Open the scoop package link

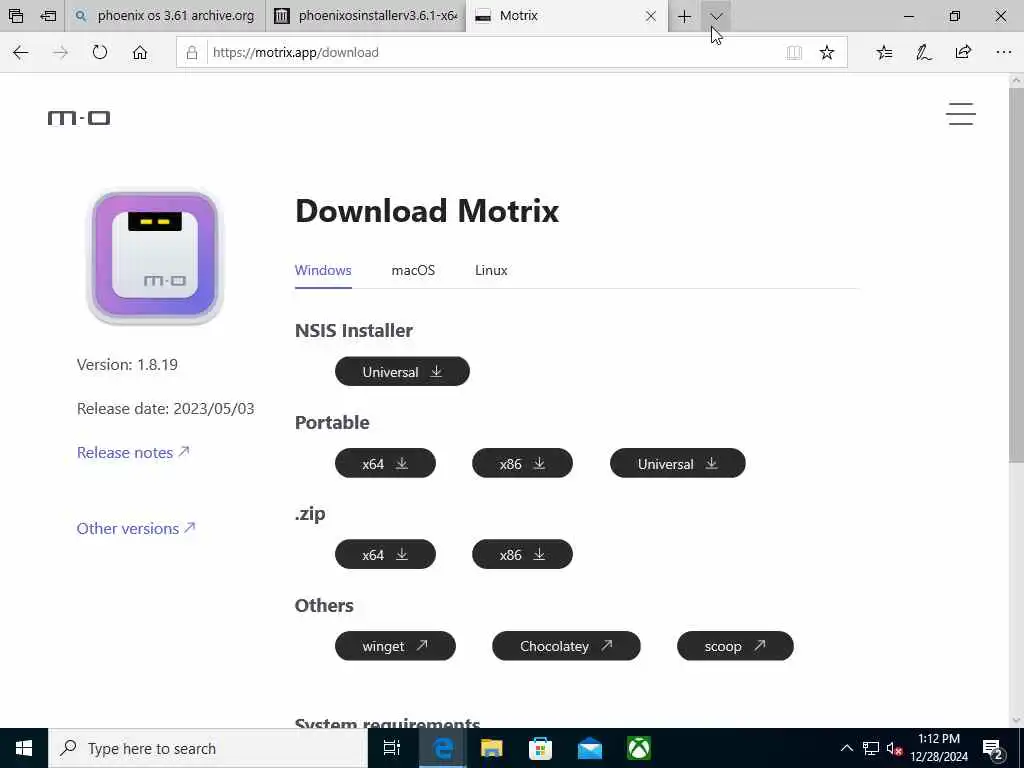click(735, 646)
